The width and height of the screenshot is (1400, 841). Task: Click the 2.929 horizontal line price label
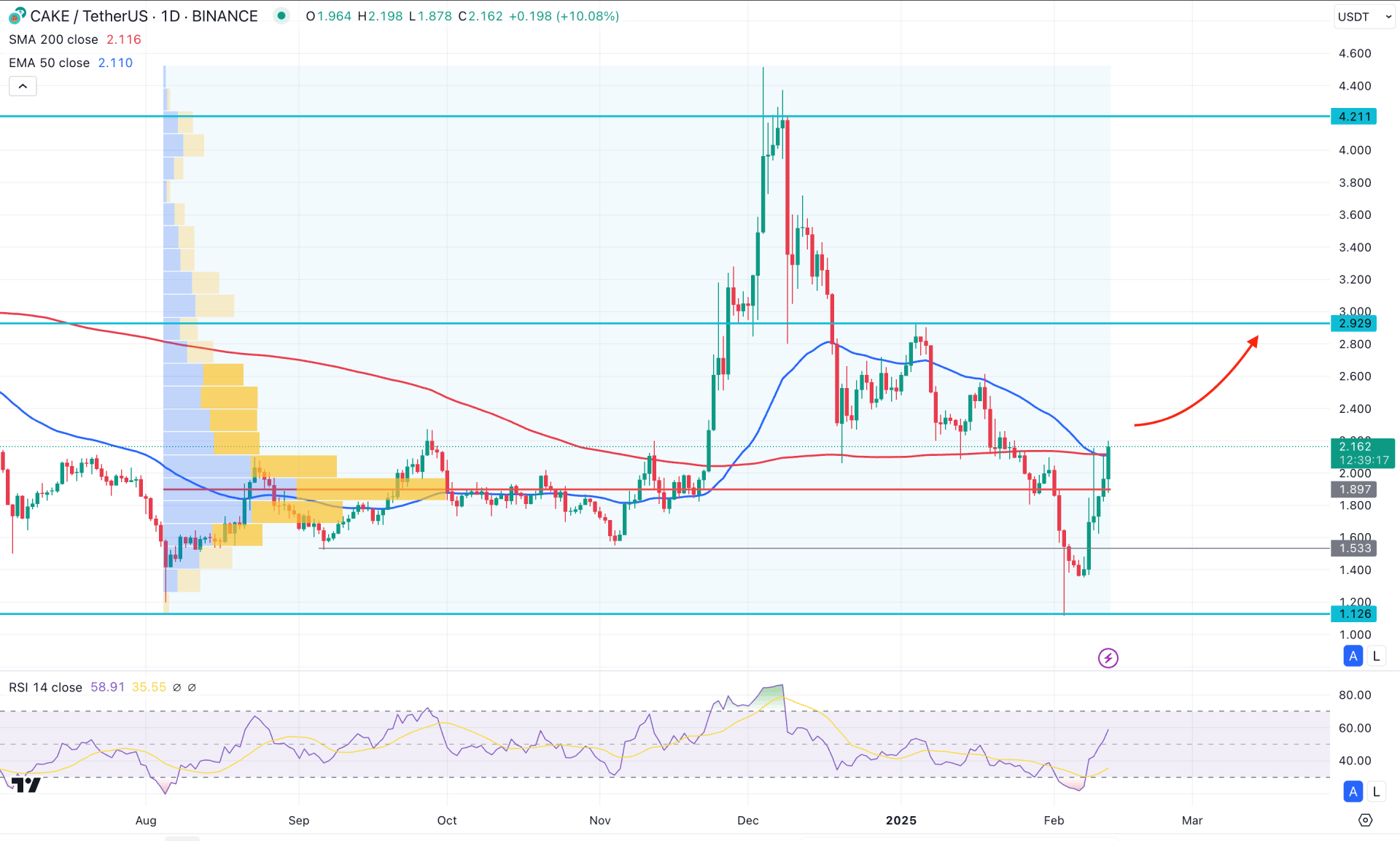tap(1354, 323)
